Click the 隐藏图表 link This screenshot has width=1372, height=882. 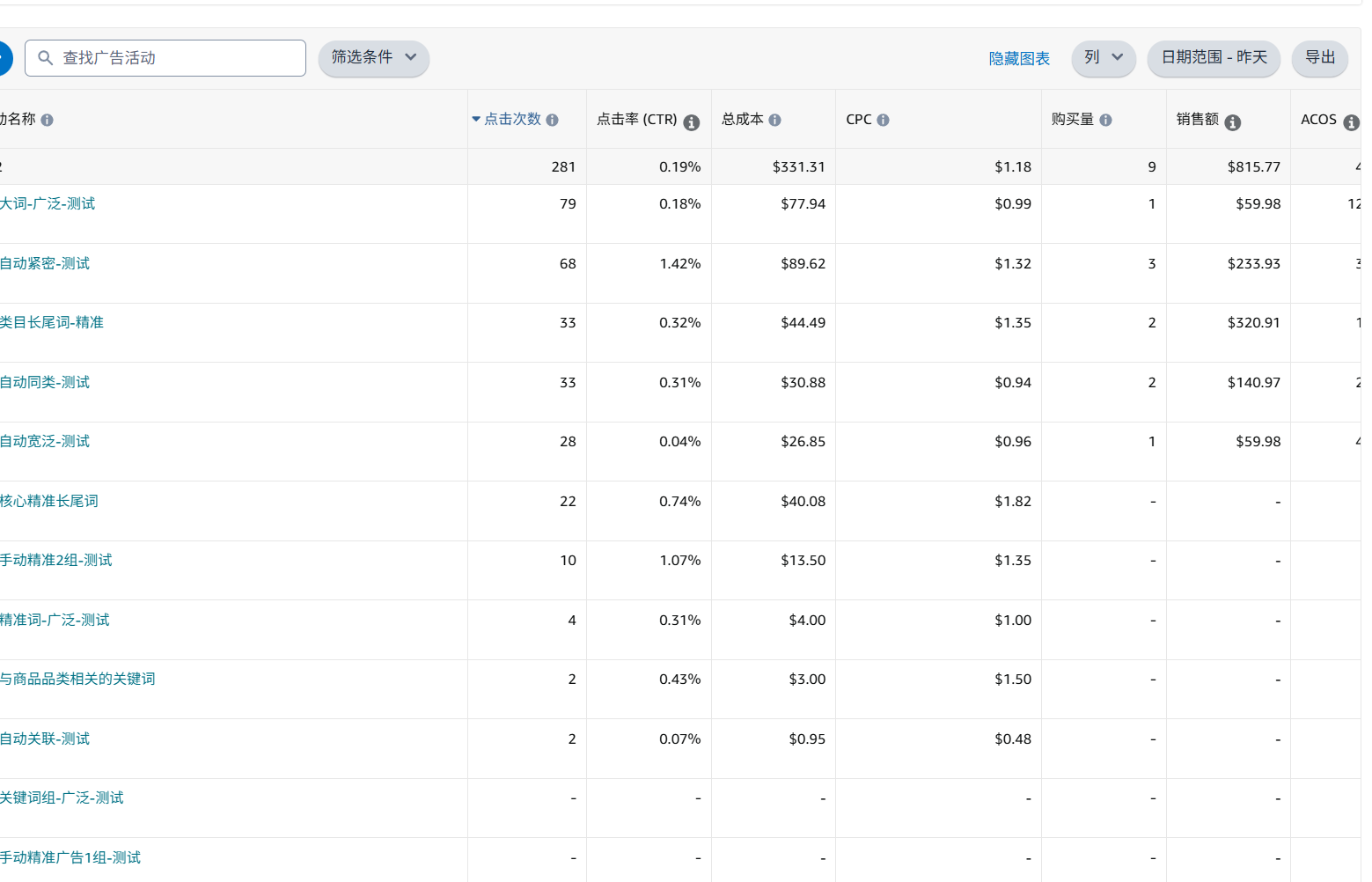click(x=1018, y=59)
